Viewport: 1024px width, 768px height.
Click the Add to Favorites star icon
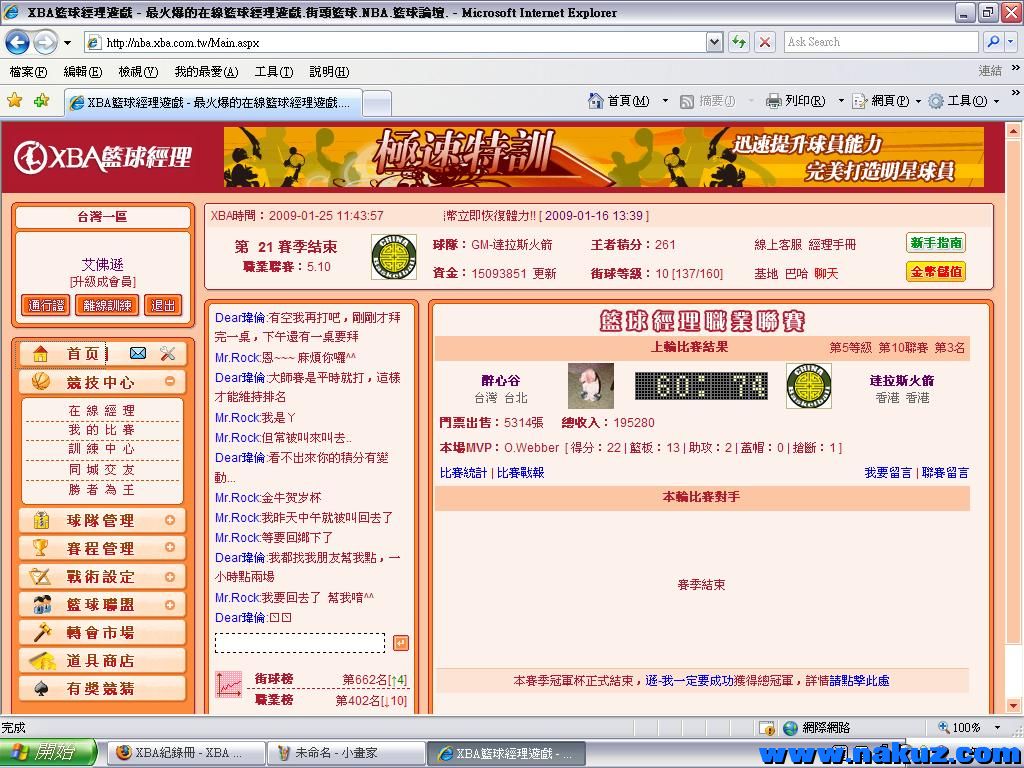click(x=42, y=101)
